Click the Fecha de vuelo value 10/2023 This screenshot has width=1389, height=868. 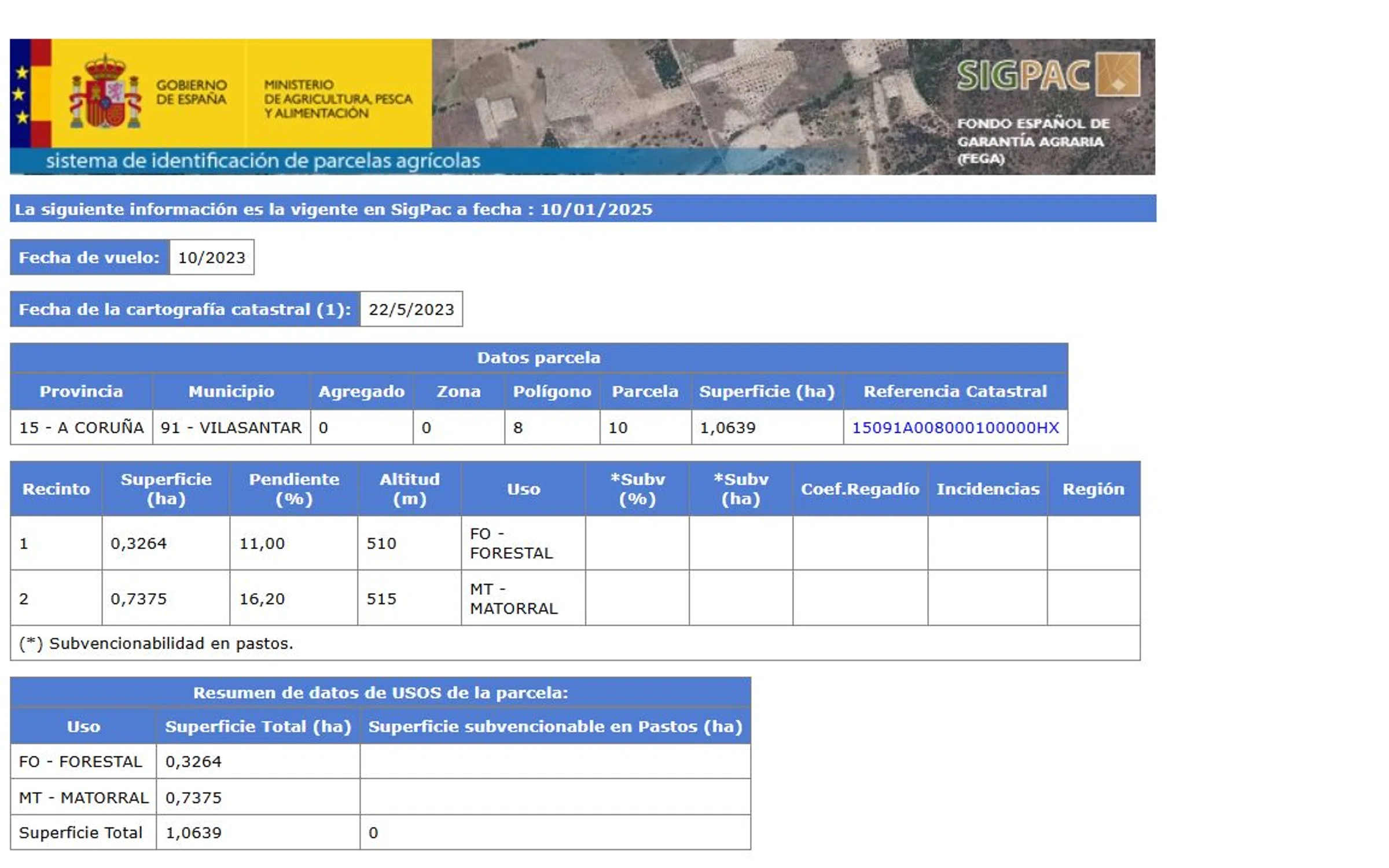[x=211, y=258]
